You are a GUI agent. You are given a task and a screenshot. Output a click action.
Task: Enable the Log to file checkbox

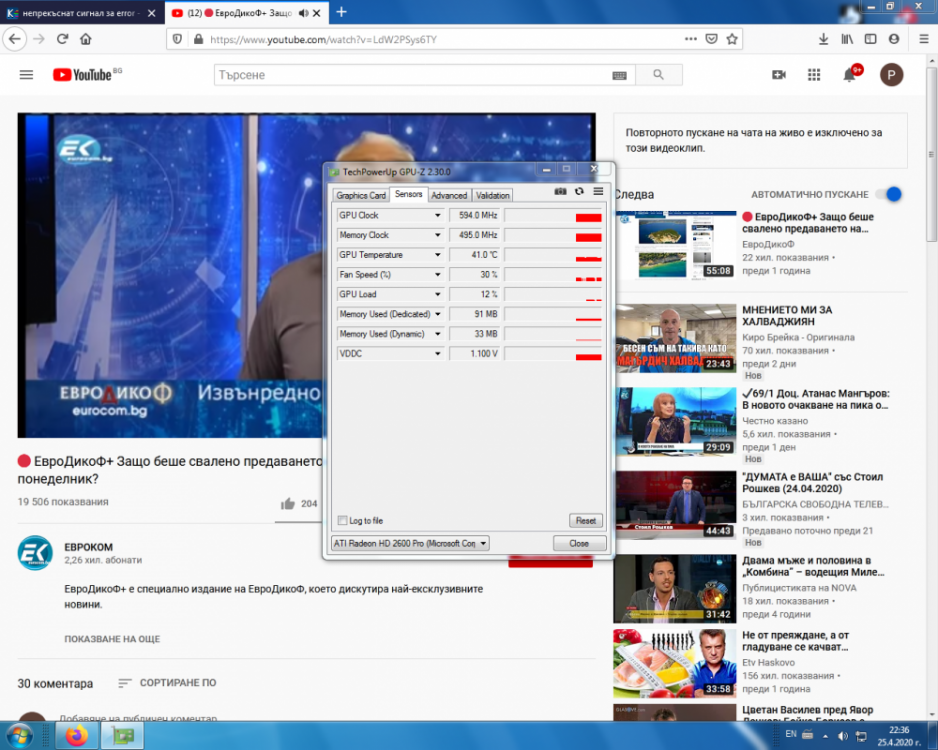[x=342, y=520]
